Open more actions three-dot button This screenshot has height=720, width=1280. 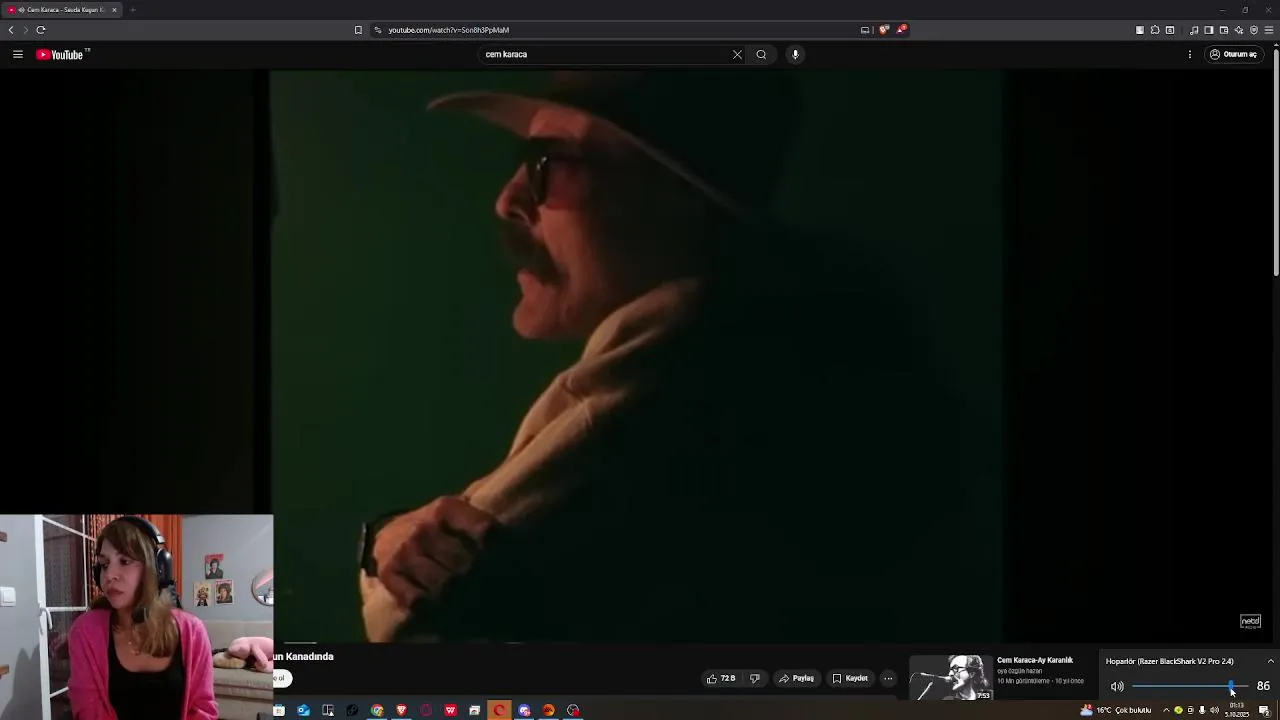(x=888, y=678)
